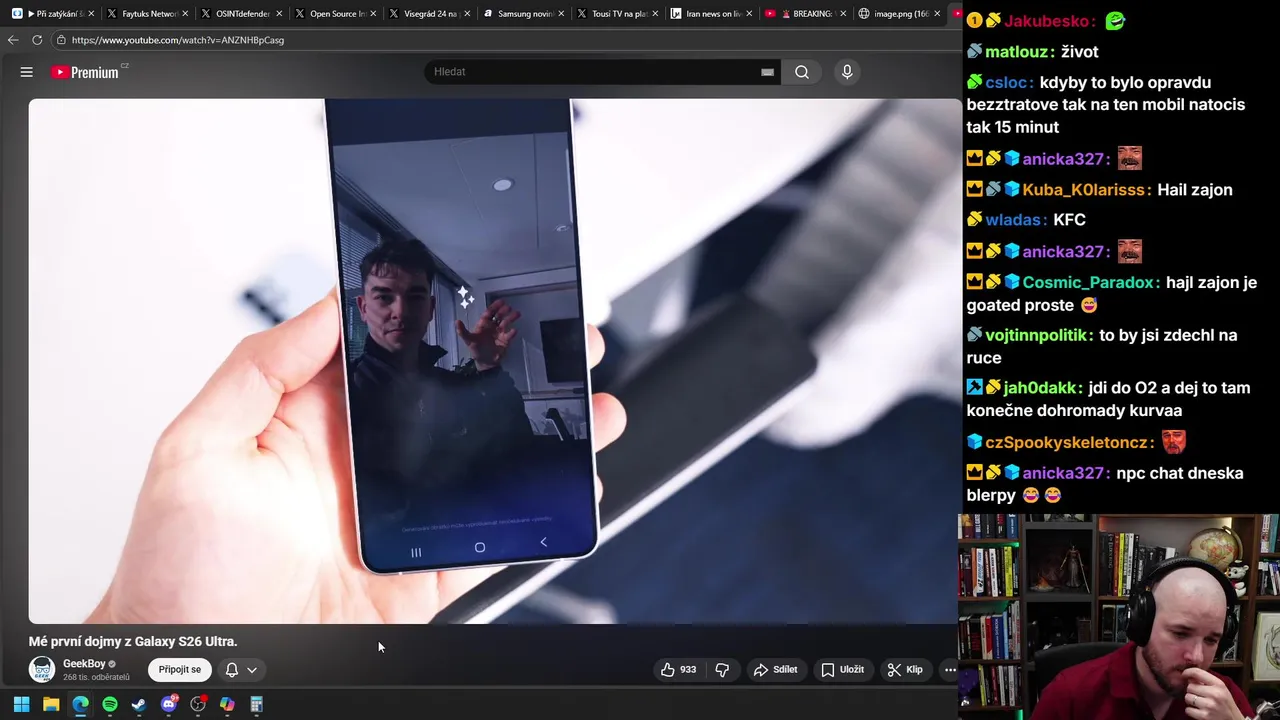Open more actions three-dot menu
The height and width of the screenshot is (720, 1280).
point(950,670)
